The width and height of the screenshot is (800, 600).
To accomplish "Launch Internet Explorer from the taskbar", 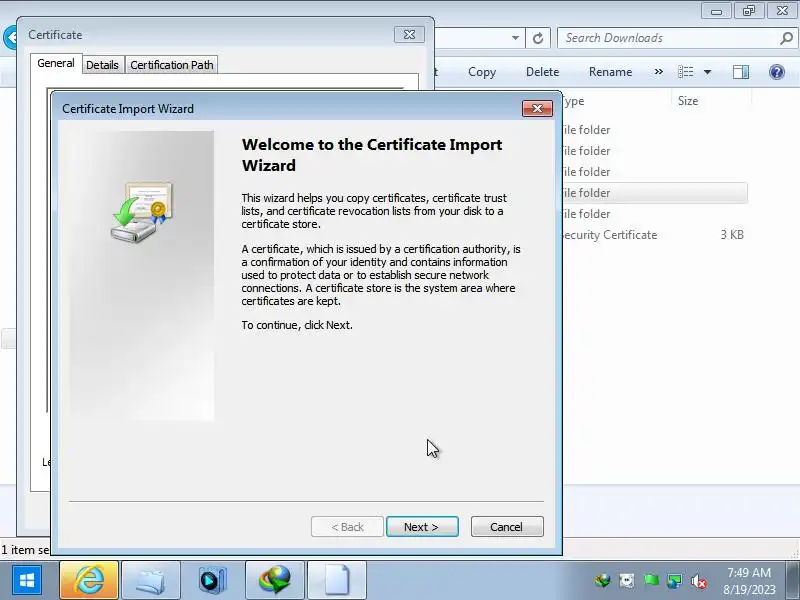I will 89,580.
